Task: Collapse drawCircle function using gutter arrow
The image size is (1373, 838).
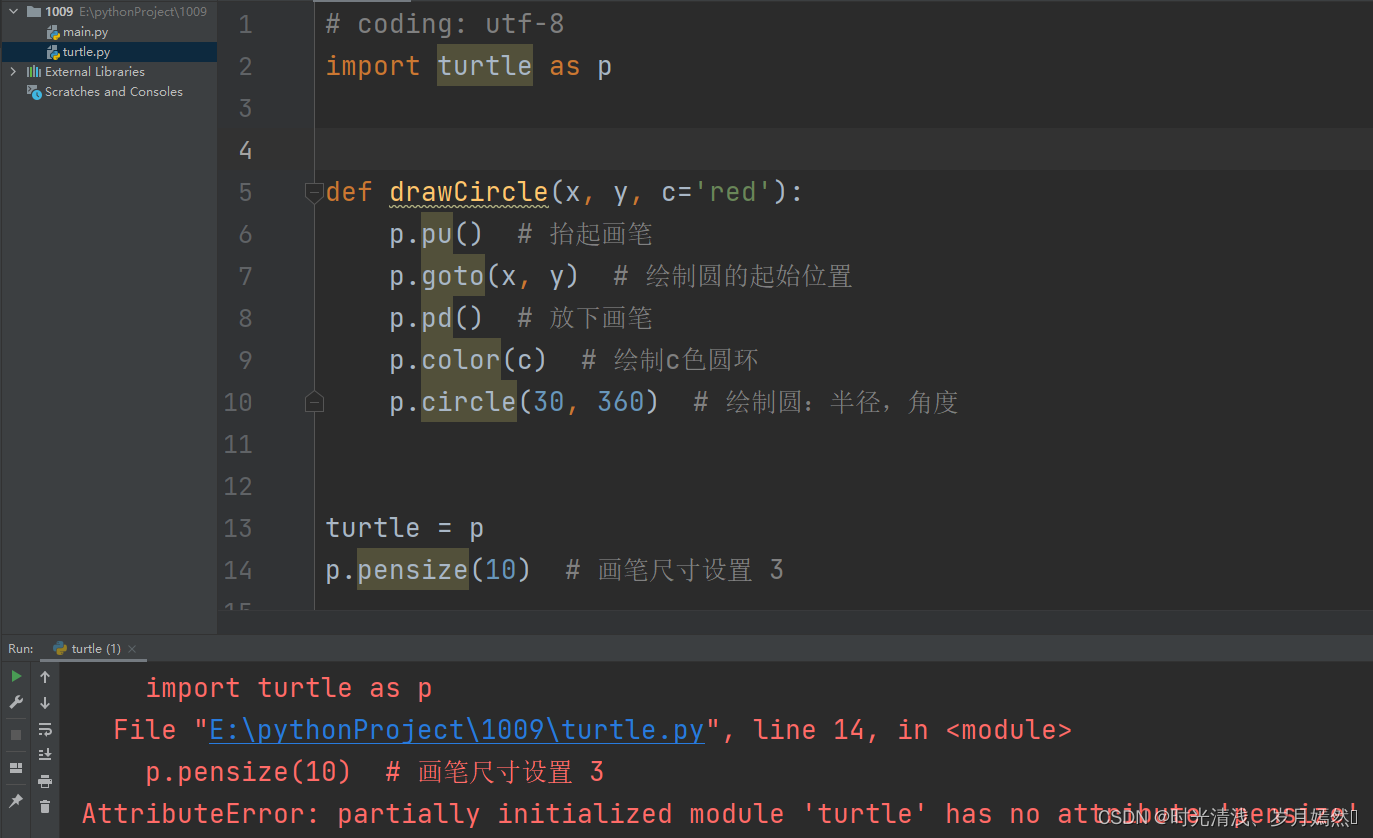Action: 315,191
